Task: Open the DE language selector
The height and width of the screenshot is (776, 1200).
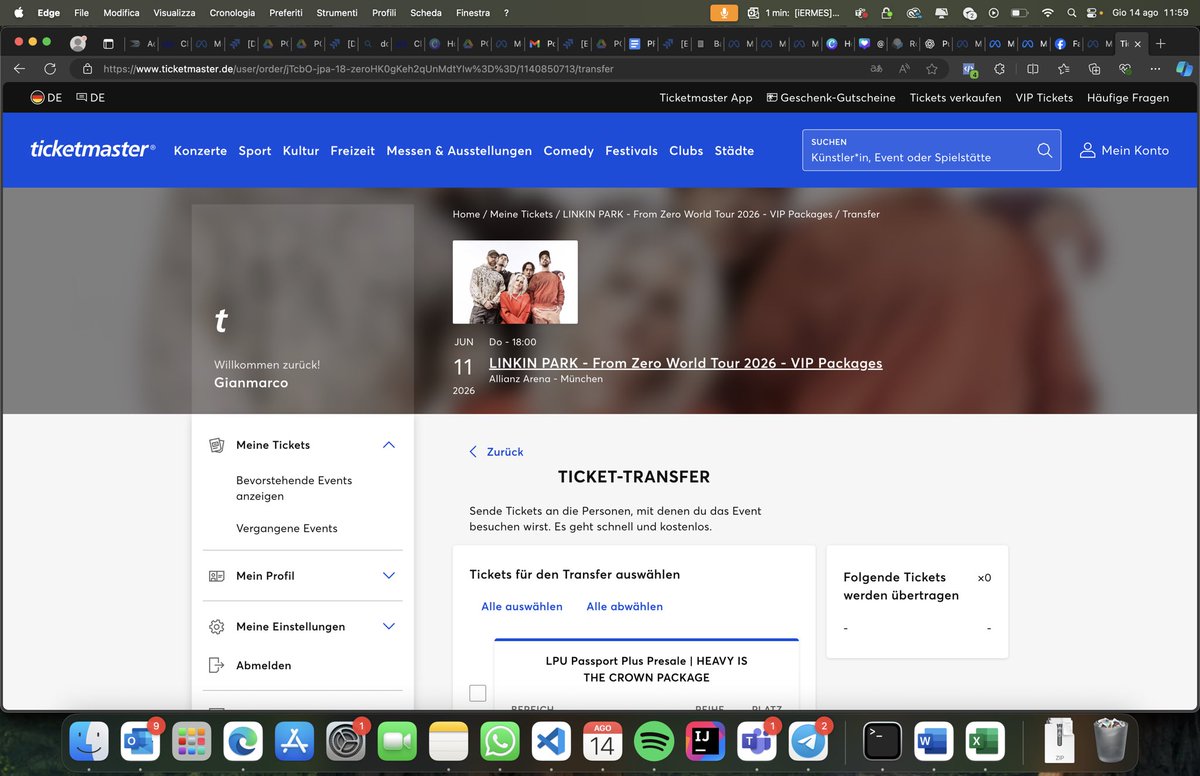Action: coord(90,98)
